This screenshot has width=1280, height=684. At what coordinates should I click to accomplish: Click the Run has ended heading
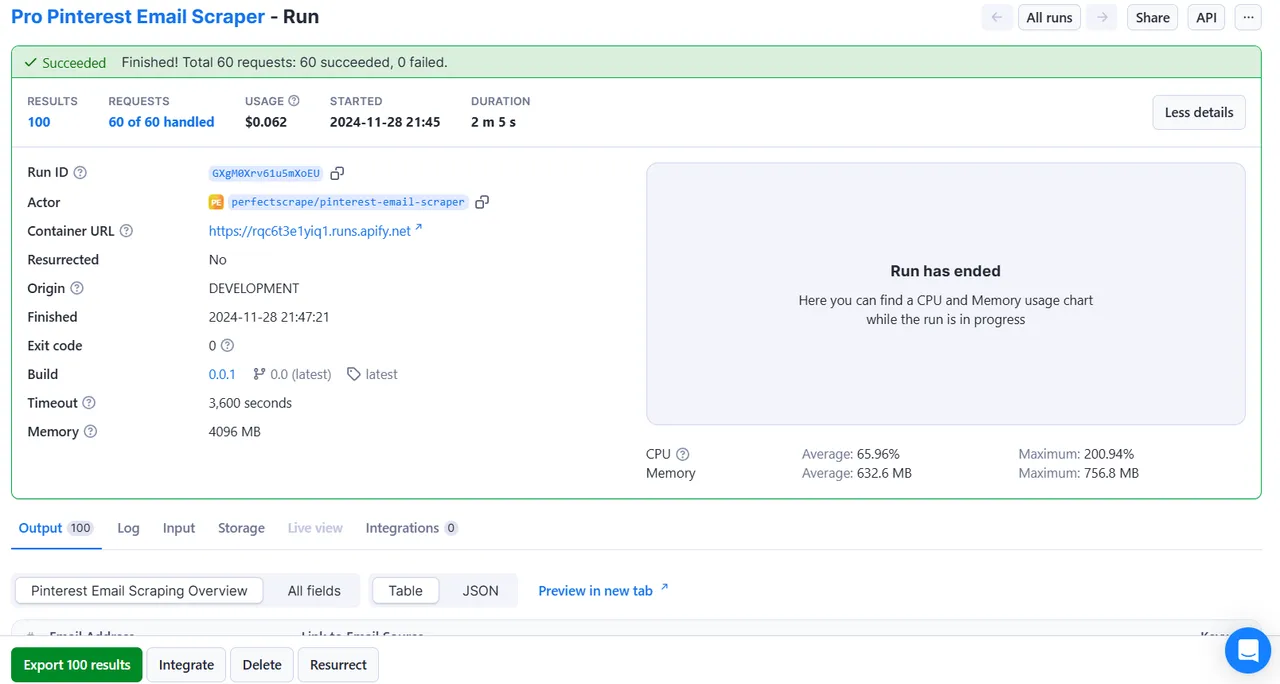tap(946, 271)
